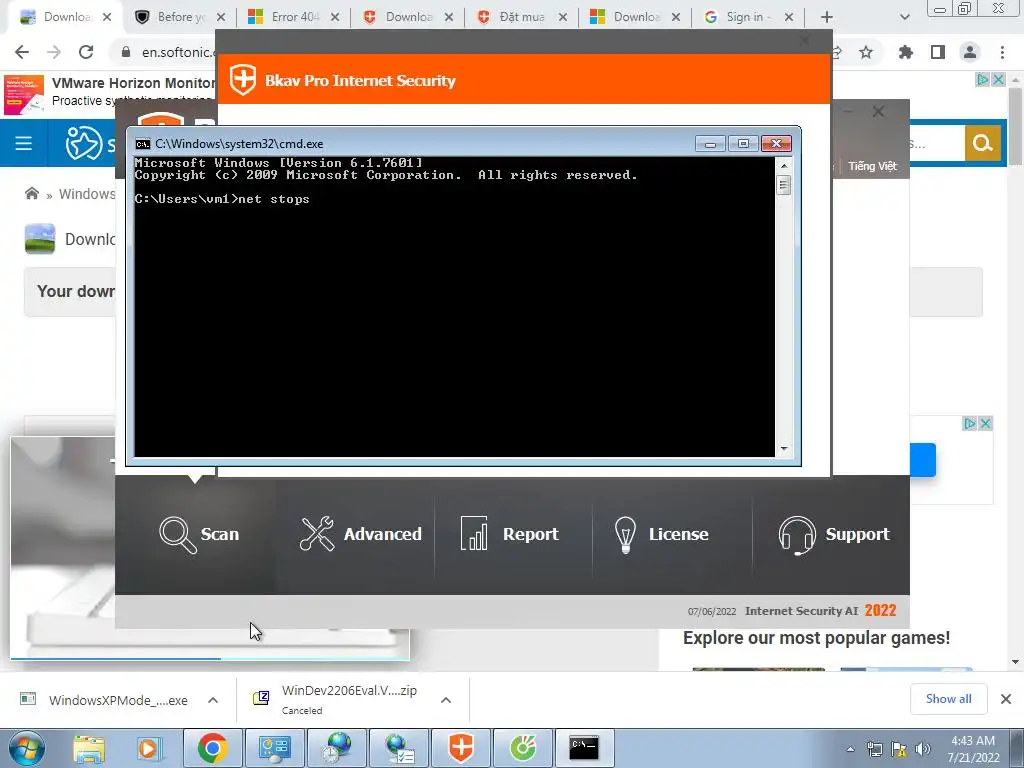
Task: Open Chrome profile avatar
Action: point(970,52)
